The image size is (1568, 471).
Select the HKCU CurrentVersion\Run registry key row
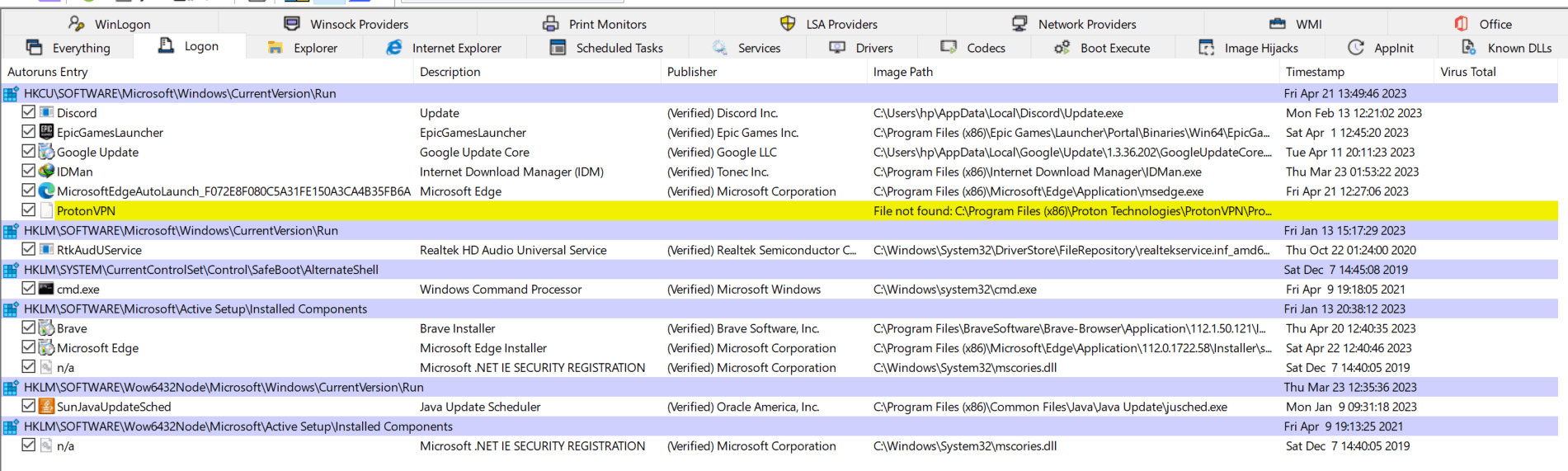(x=779, y=93)
